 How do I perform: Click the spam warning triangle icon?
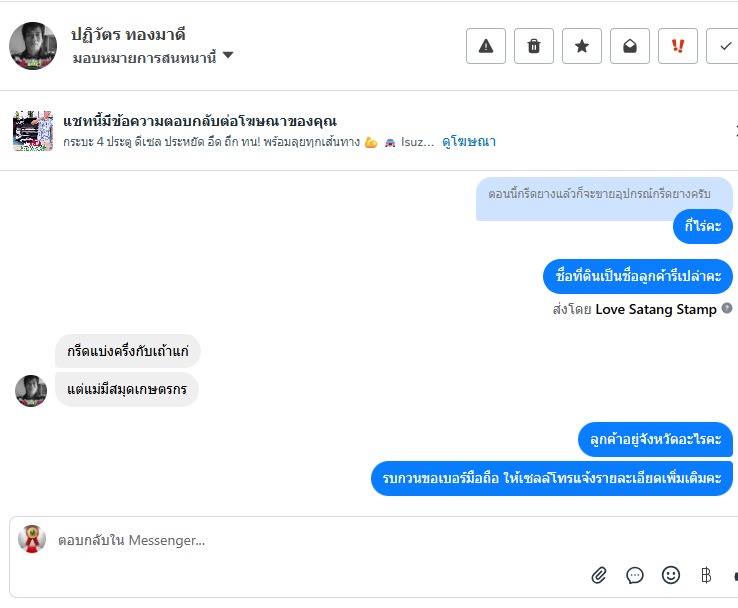pos(486,46)
